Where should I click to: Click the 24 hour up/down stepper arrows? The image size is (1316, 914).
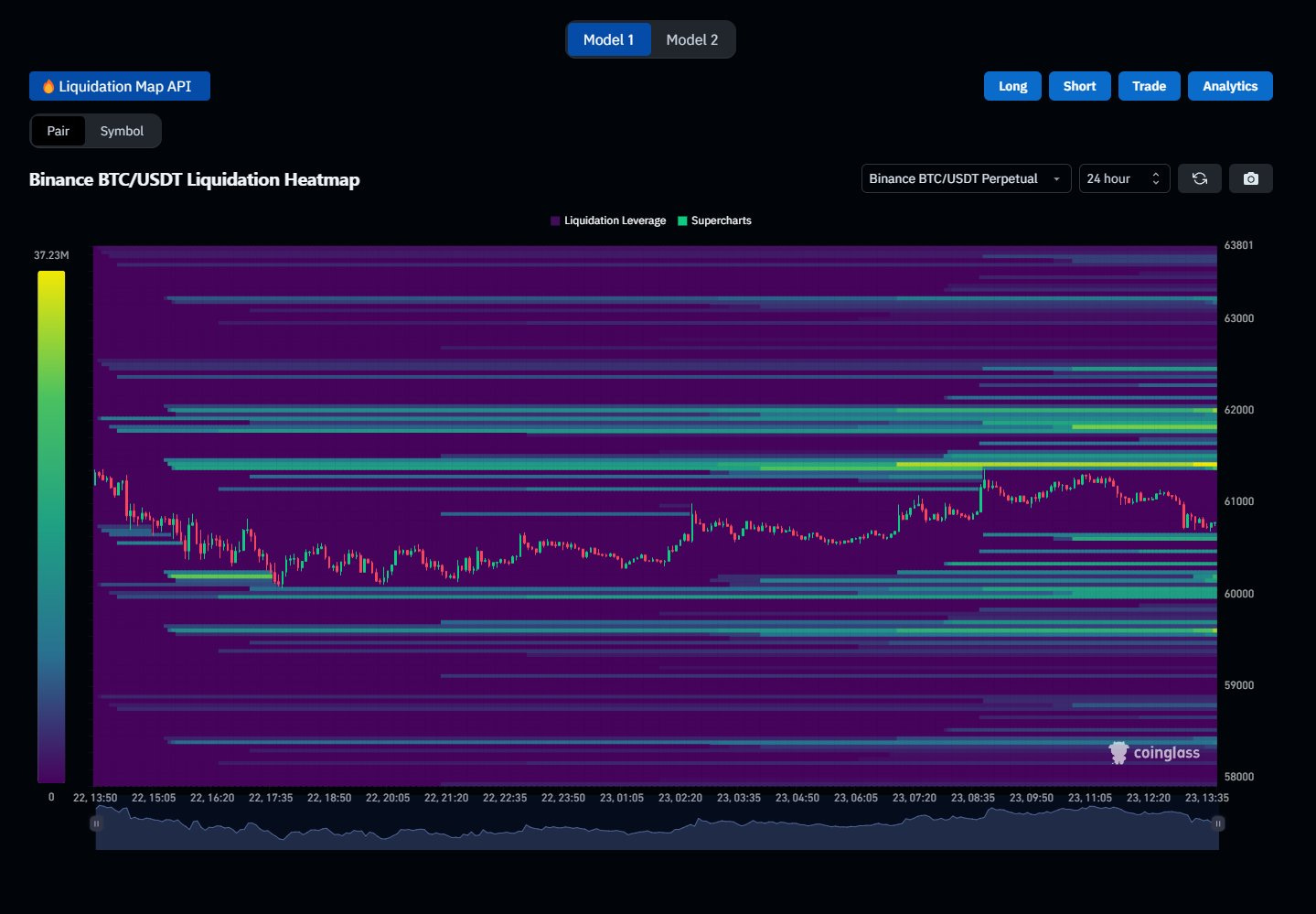tap(1156, 178)
